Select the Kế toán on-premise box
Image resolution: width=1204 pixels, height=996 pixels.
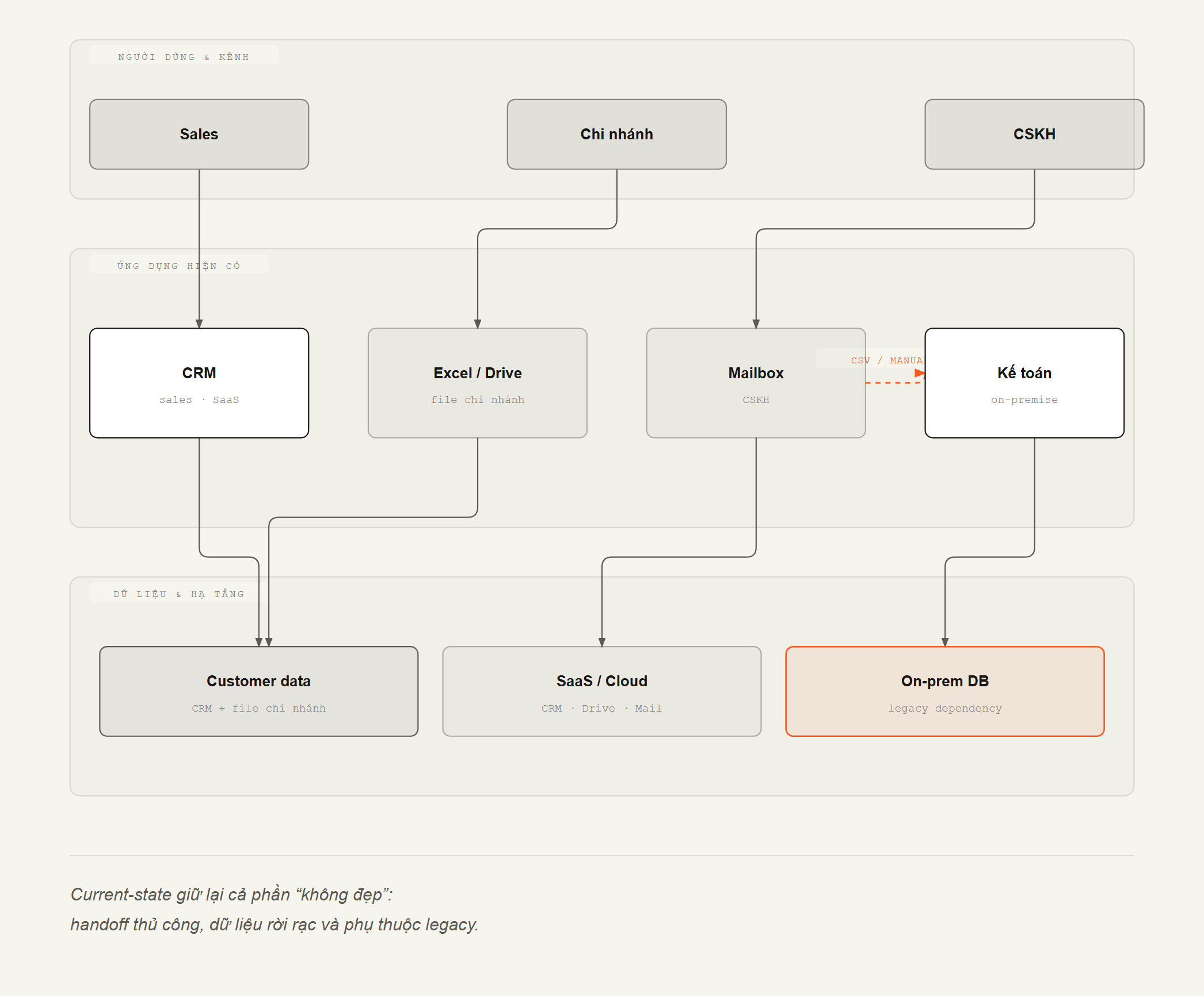pyautogui.click(x=1024, y=383)
